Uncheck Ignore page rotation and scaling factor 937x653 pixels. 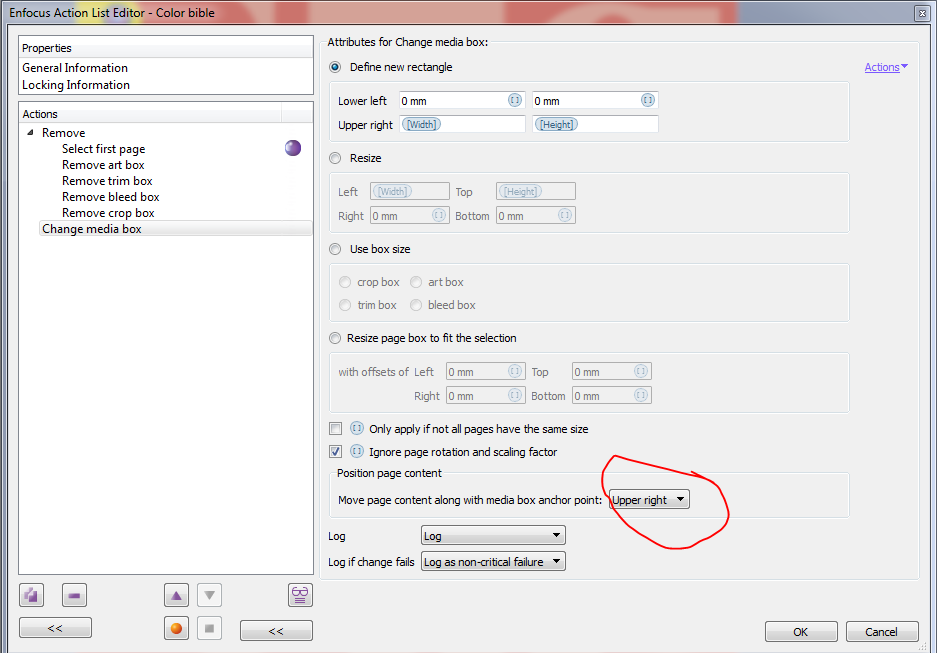(x=336, y=451)
